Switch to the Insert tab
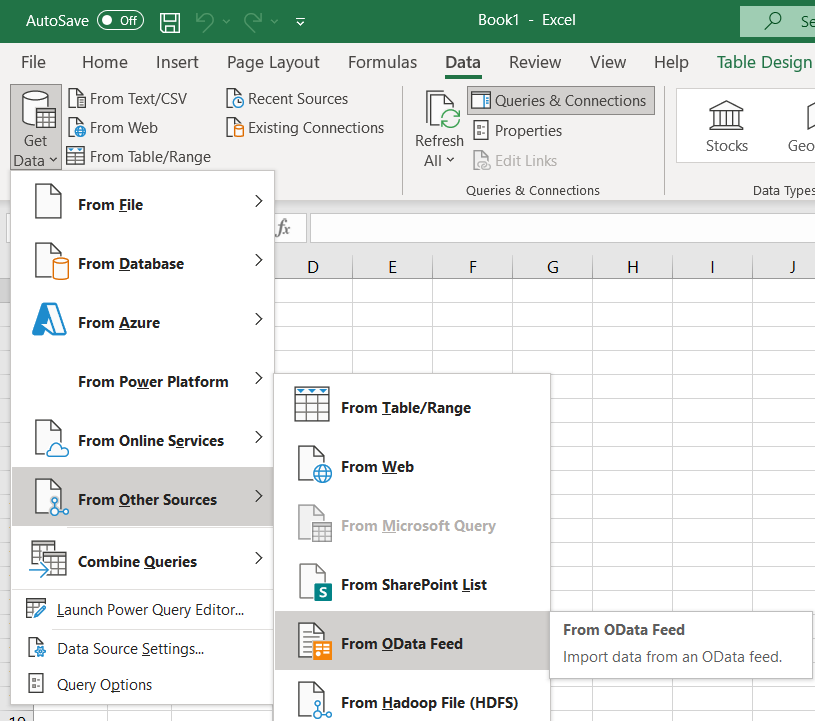Screen dimensions: 815x721 click(177, 62)
